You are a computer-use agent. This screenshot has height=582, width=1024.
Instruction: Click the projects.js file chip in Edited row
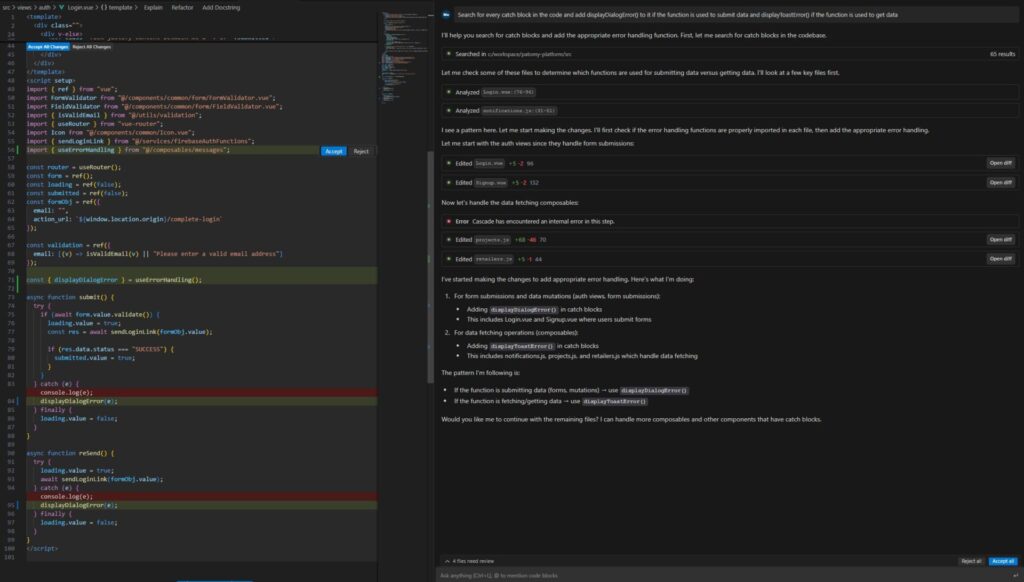pyautogui.click(x=492, y=240)
